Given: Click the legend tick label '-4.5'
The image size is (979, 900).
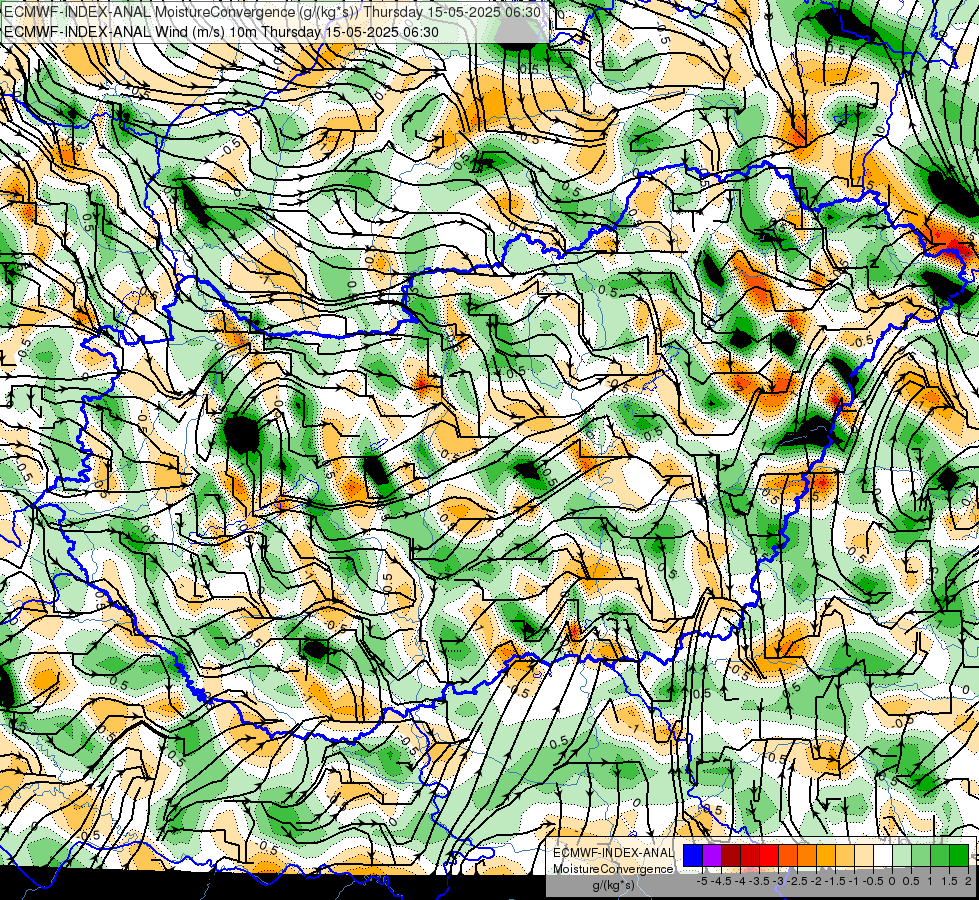Looking at the screenshot, I should (721, 881).
